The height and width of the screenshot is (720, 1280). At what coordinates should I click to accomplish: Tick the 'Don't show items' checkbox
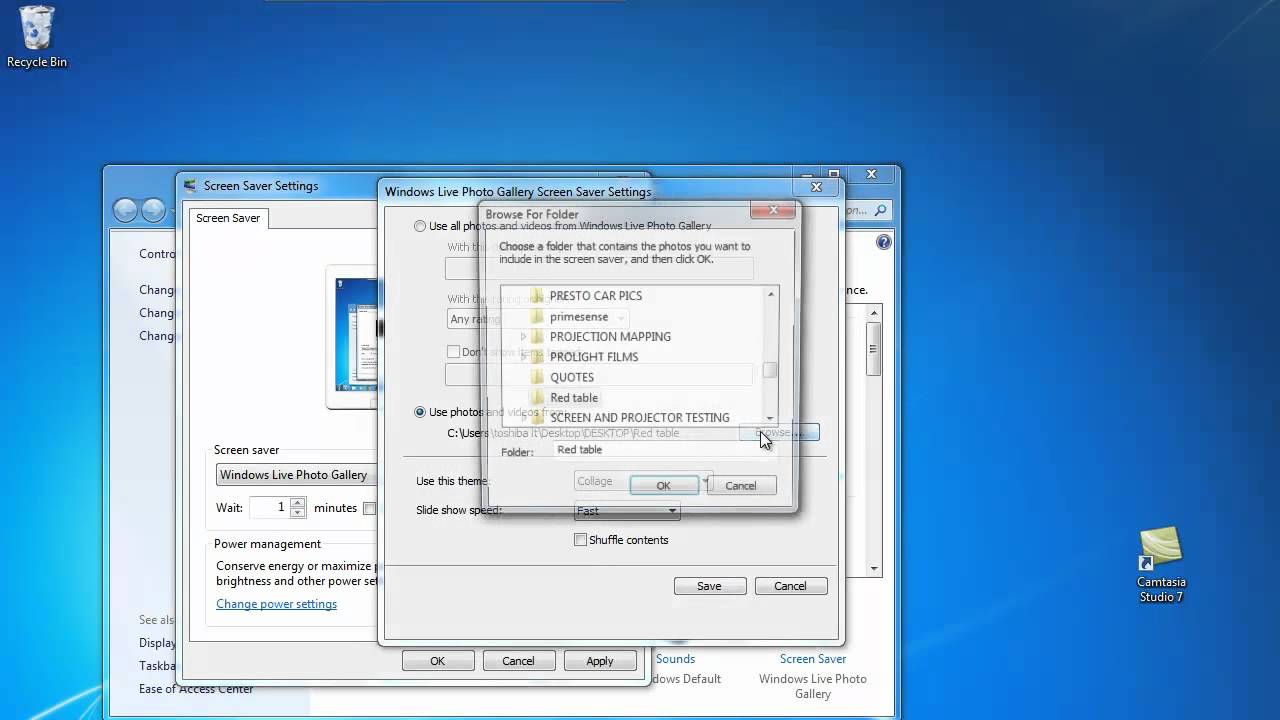point(453,352)
